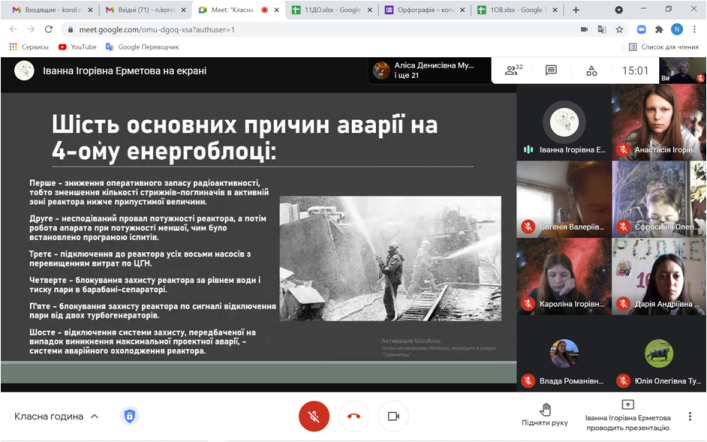707x442 pixels.
Task: Click Іванна Ігорівна Ерметова проводить презентацію
Action: 628,415
